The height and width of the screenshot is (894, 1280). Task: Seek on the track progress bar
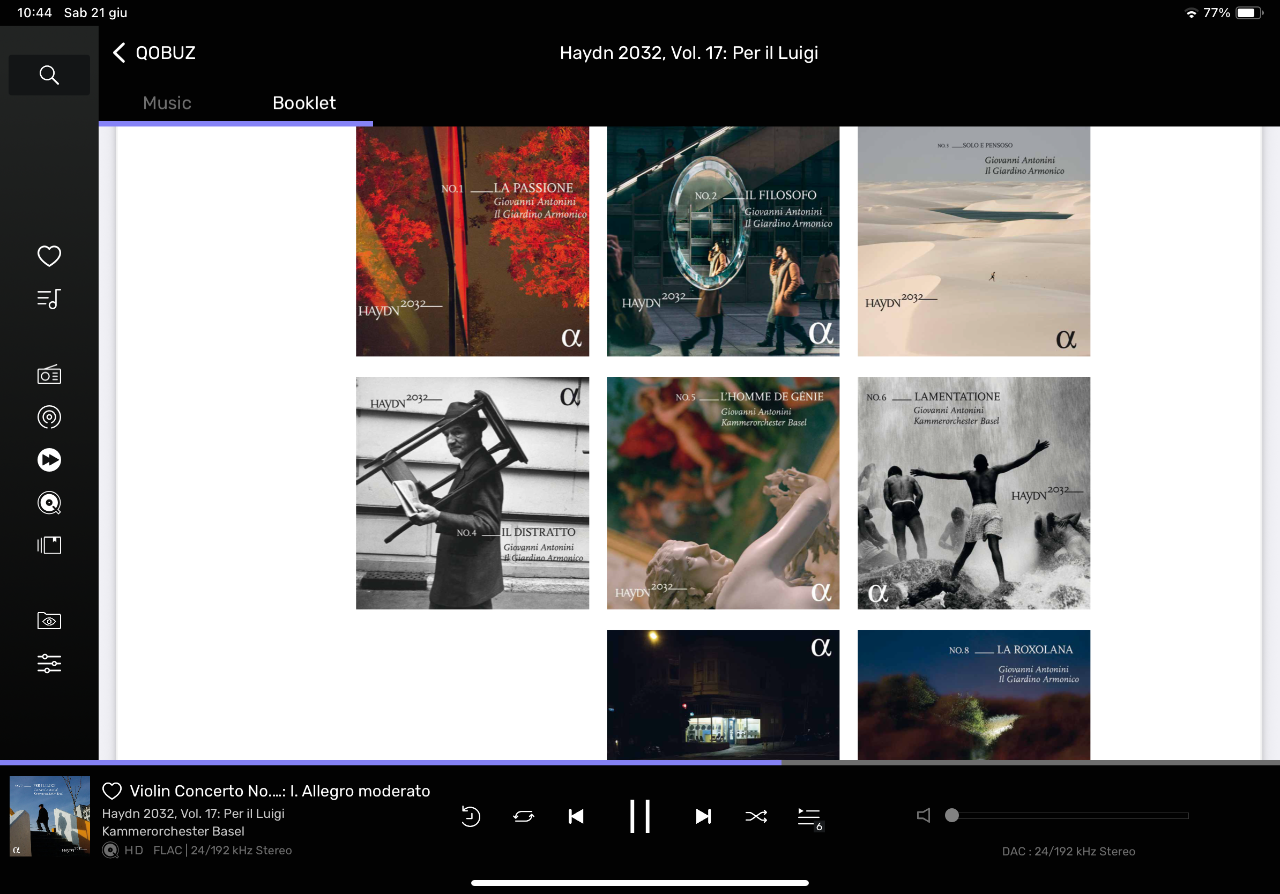pyautogui.click(x=640, y=762)
